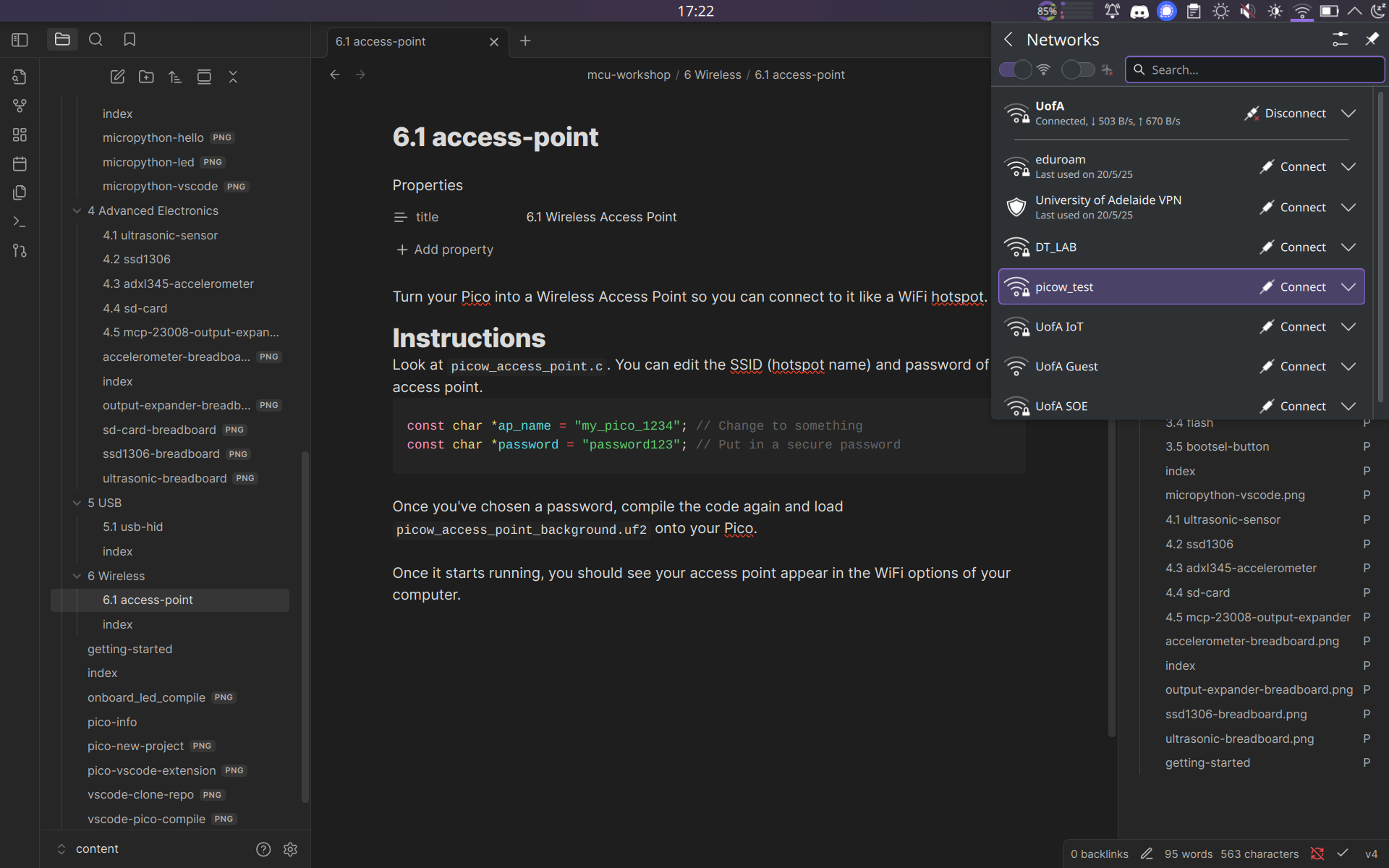Image resolution: width=1389 pixels, height=868 pixels.
Task: Show hidden system tray icons arrow
Action: (x=1354, y=11)
